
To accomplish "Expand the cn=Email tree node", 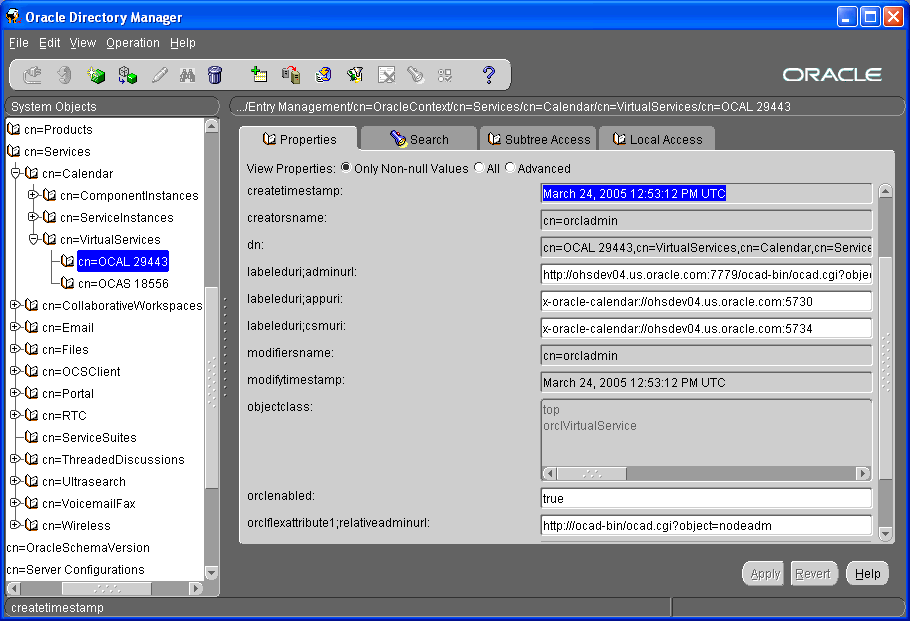I will [15, 328].
